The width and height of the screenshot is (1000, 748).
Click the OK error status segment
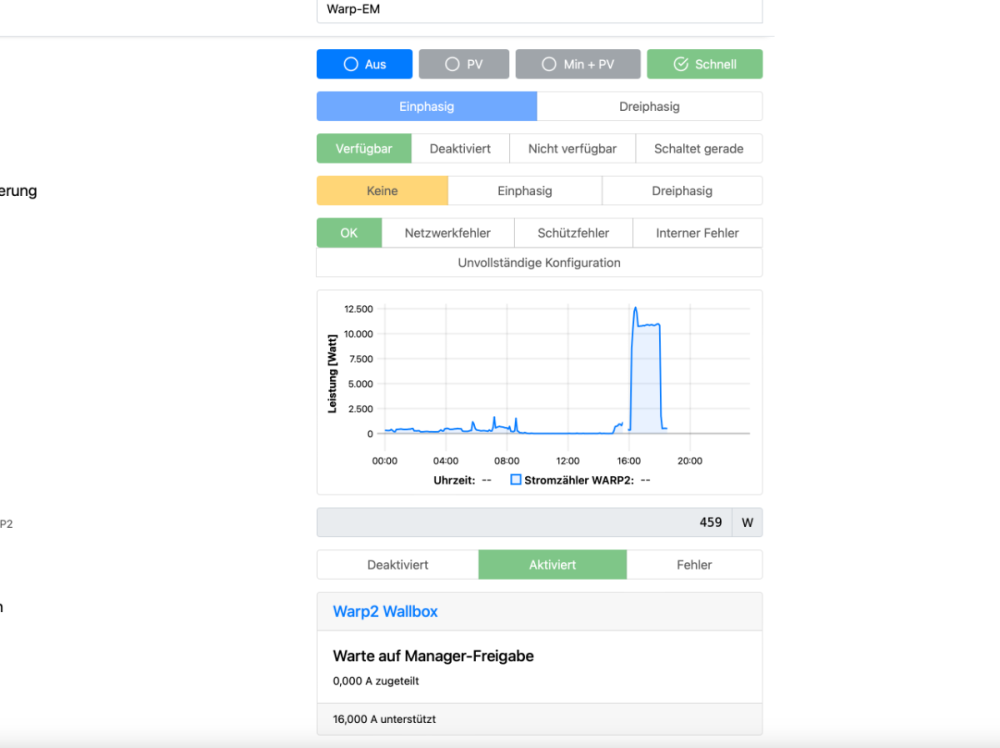pyautogui.click(x=349, y=233)
